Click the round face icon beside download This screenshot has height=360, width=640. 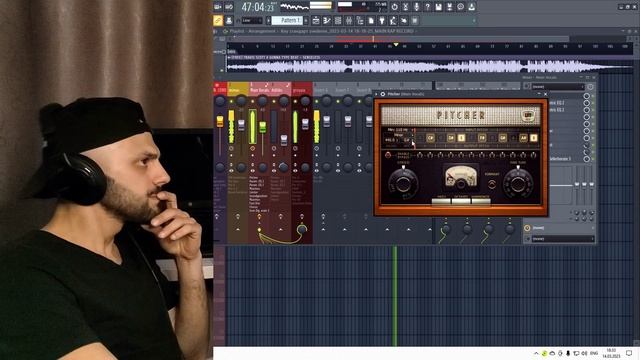pos(460,7)
